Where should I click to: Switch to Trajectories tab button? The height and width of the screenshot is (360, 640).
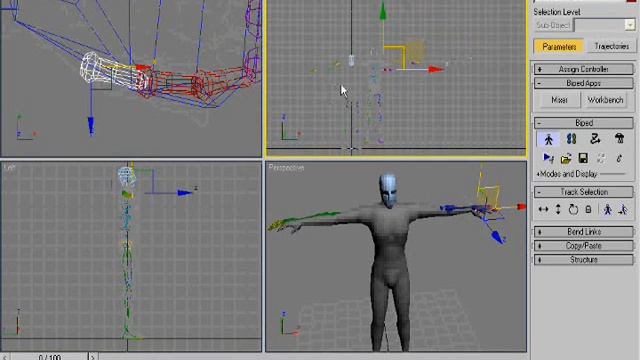(x=611, y=47)
